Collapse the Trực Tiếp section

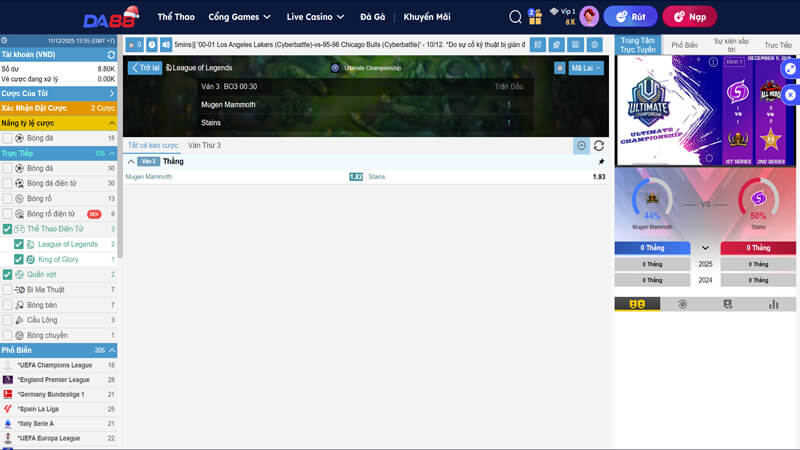112,154
